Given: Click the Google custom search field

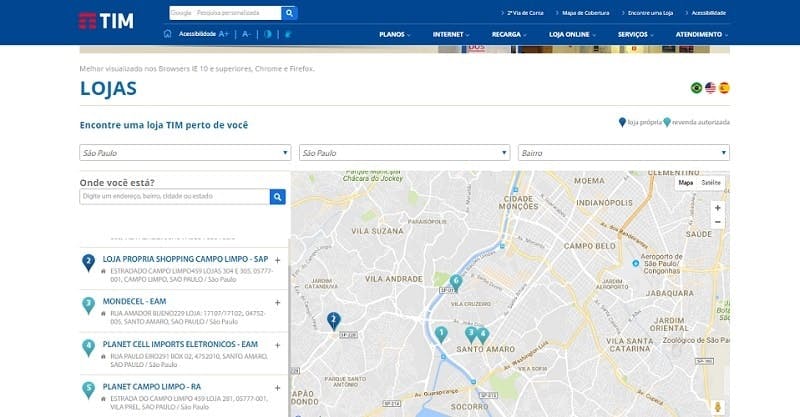Looking at the screenshot, I should pos(225,13).
